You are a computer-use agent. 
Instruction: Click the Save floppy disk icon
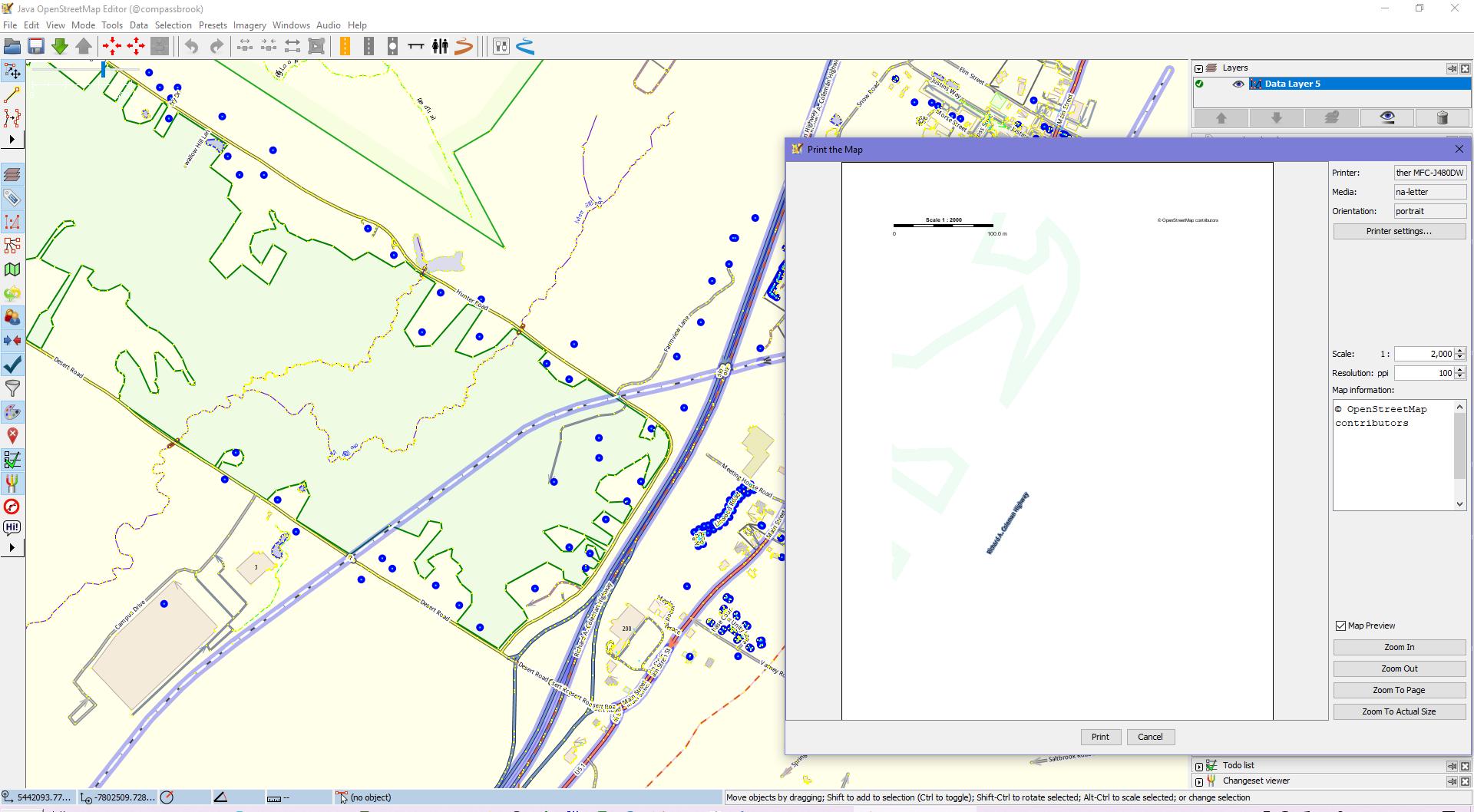[x=36, y=47]
